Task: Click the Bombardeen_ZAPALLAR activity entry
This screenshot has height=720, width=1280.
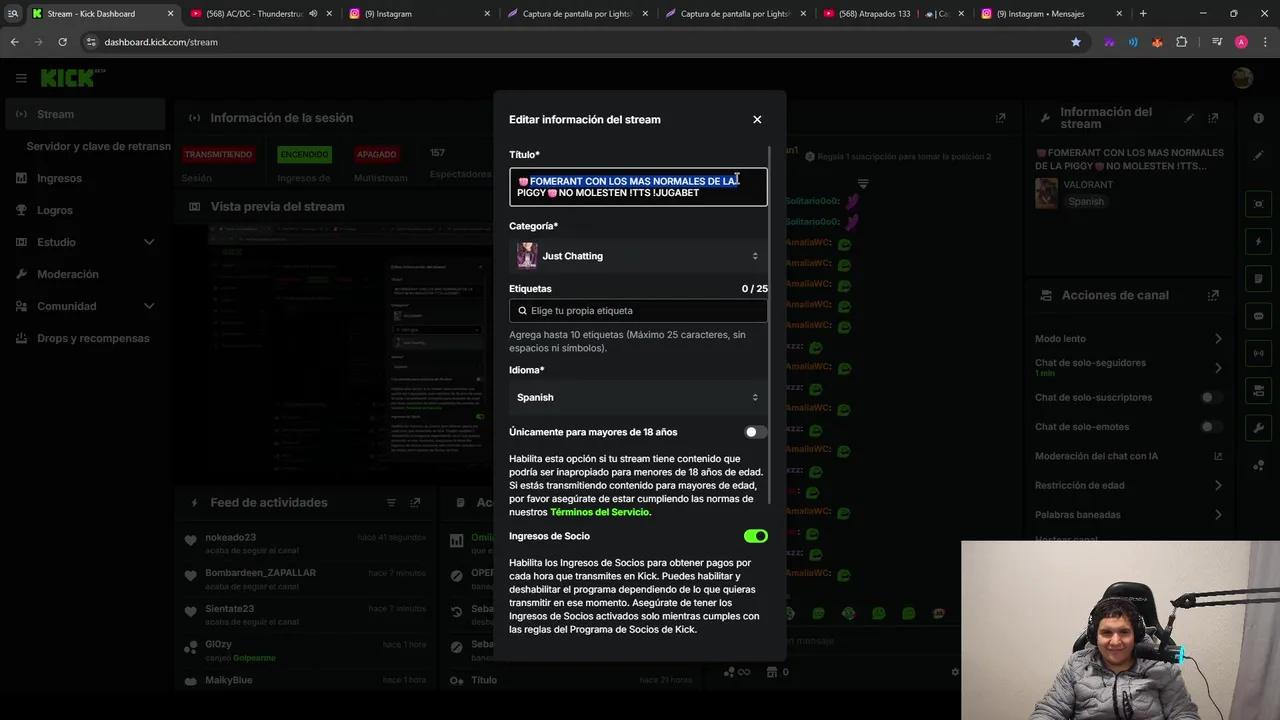Action: point(305,579)
